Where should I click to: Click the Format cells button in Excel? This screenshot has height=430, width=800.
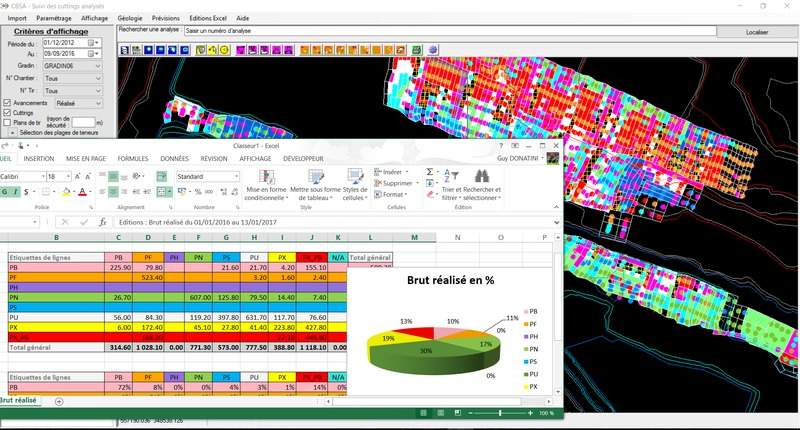[391, 194]
